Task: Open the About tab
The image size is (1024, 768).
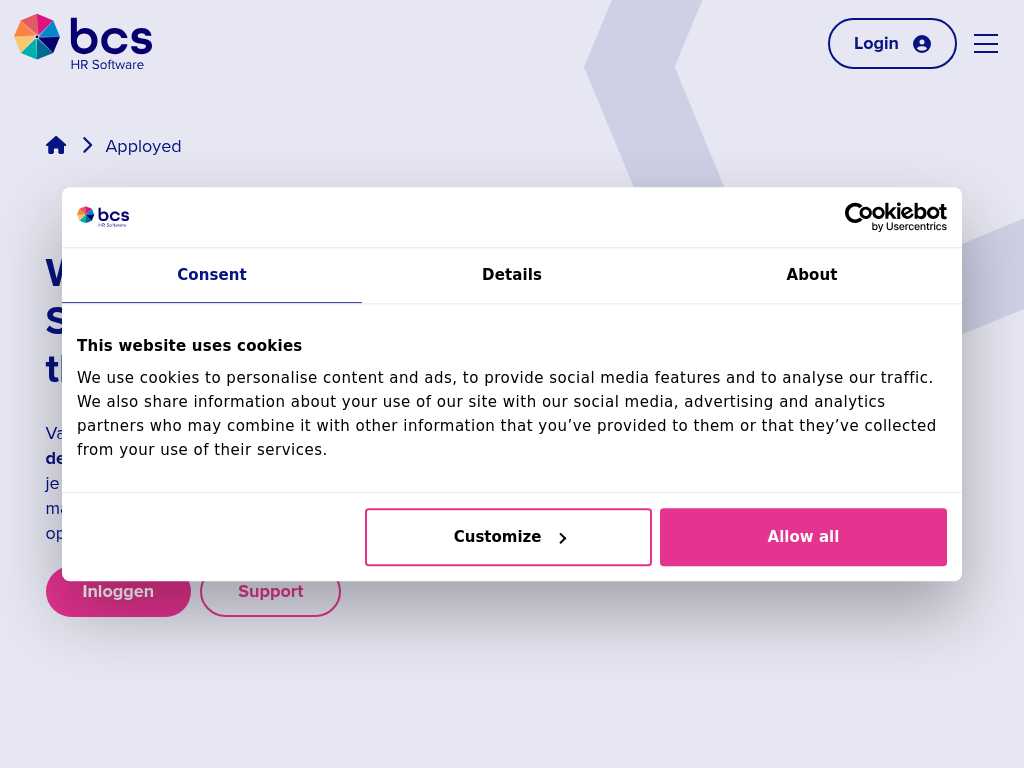Action: (x=812, y=275)
